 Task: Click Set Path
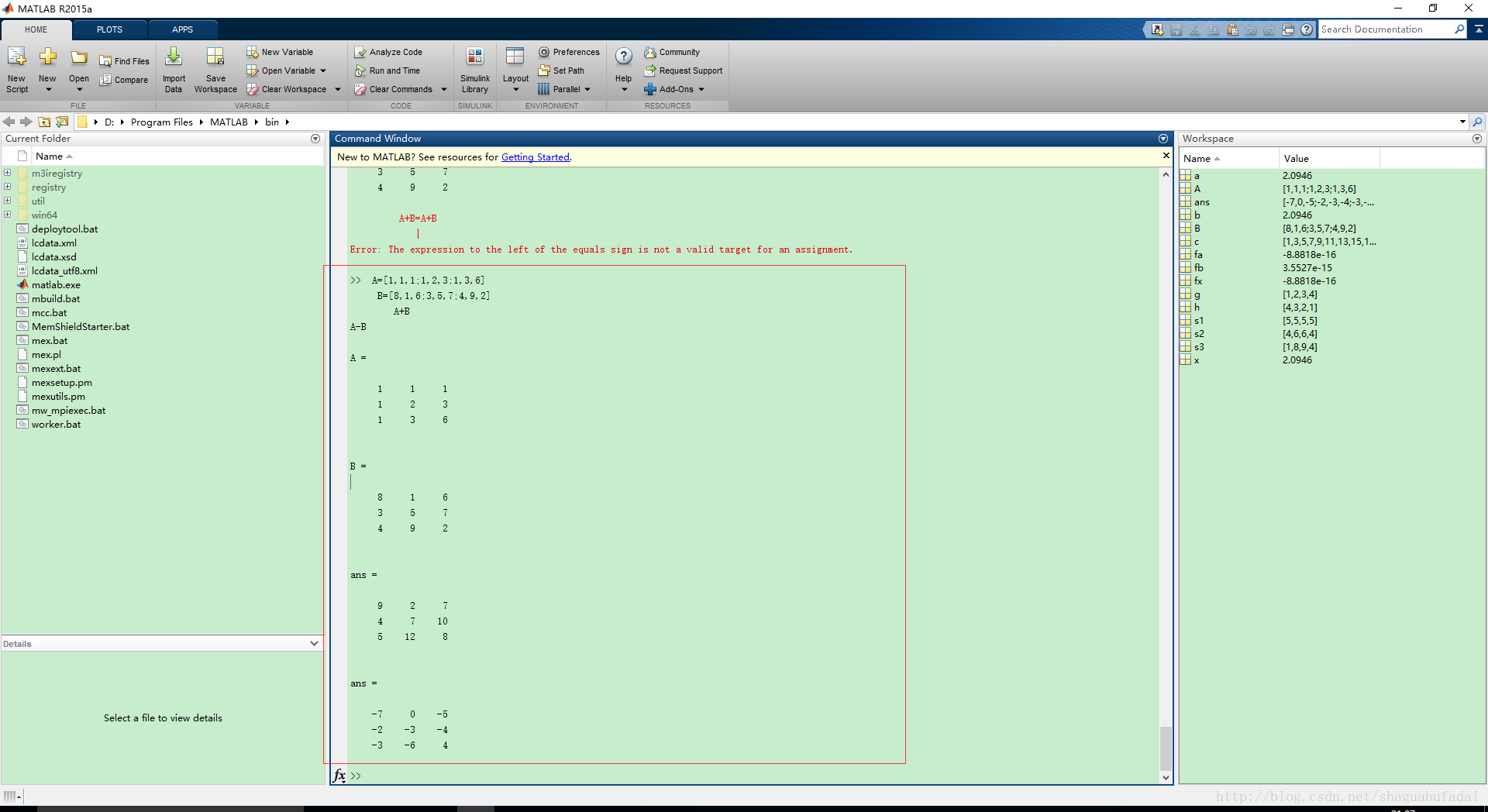coord(561,71)
